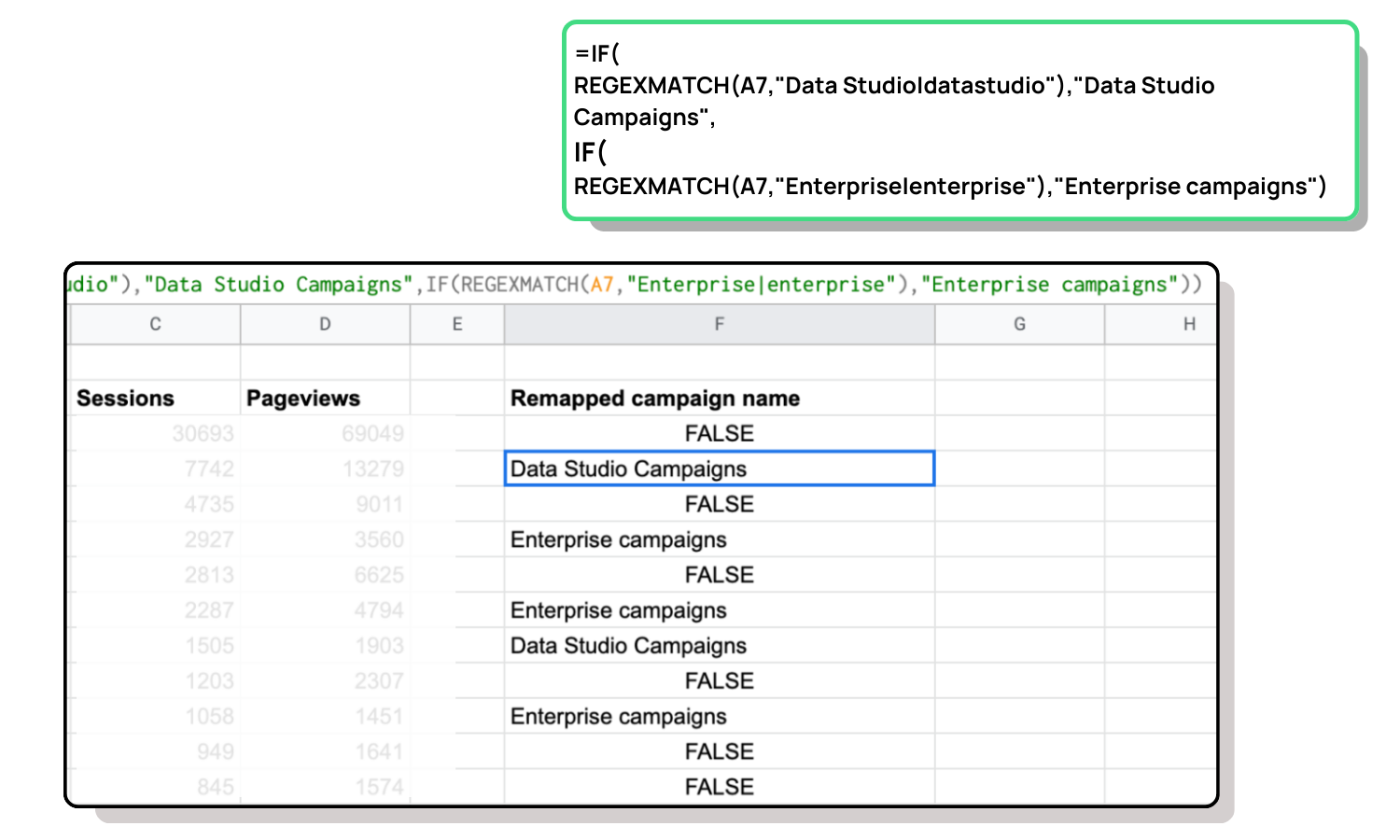The height and width of the screenshot is (840, 1400).
Task: Select Data Studio Campaigns cell beside pageviews 1903
Action: [719, 646]
